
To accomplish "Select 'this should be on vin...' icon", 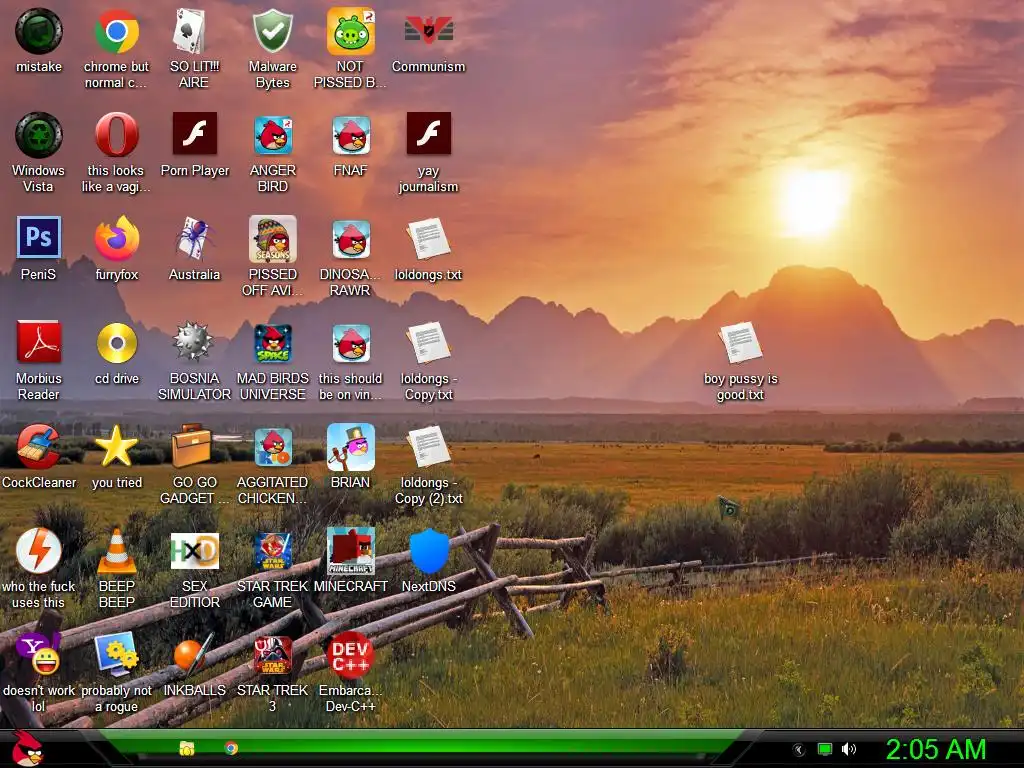I will [351, 343].
